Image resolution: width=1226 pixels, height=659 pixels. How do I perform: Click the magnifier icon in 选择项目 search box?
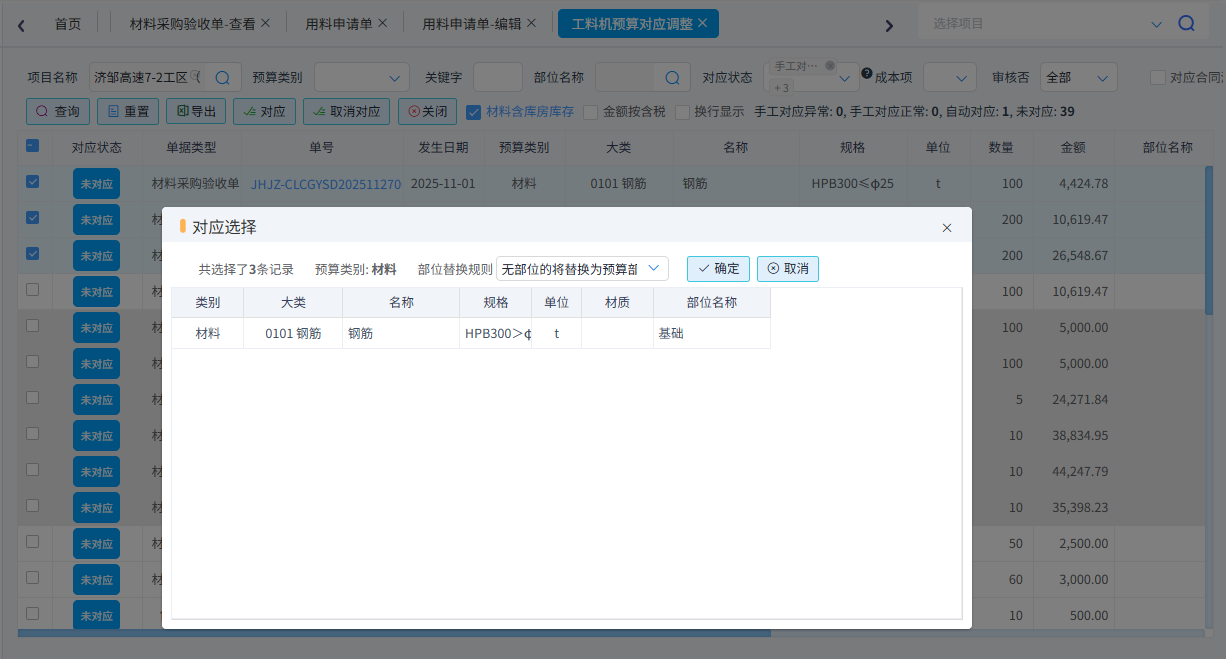click(x=1186, y=21)
